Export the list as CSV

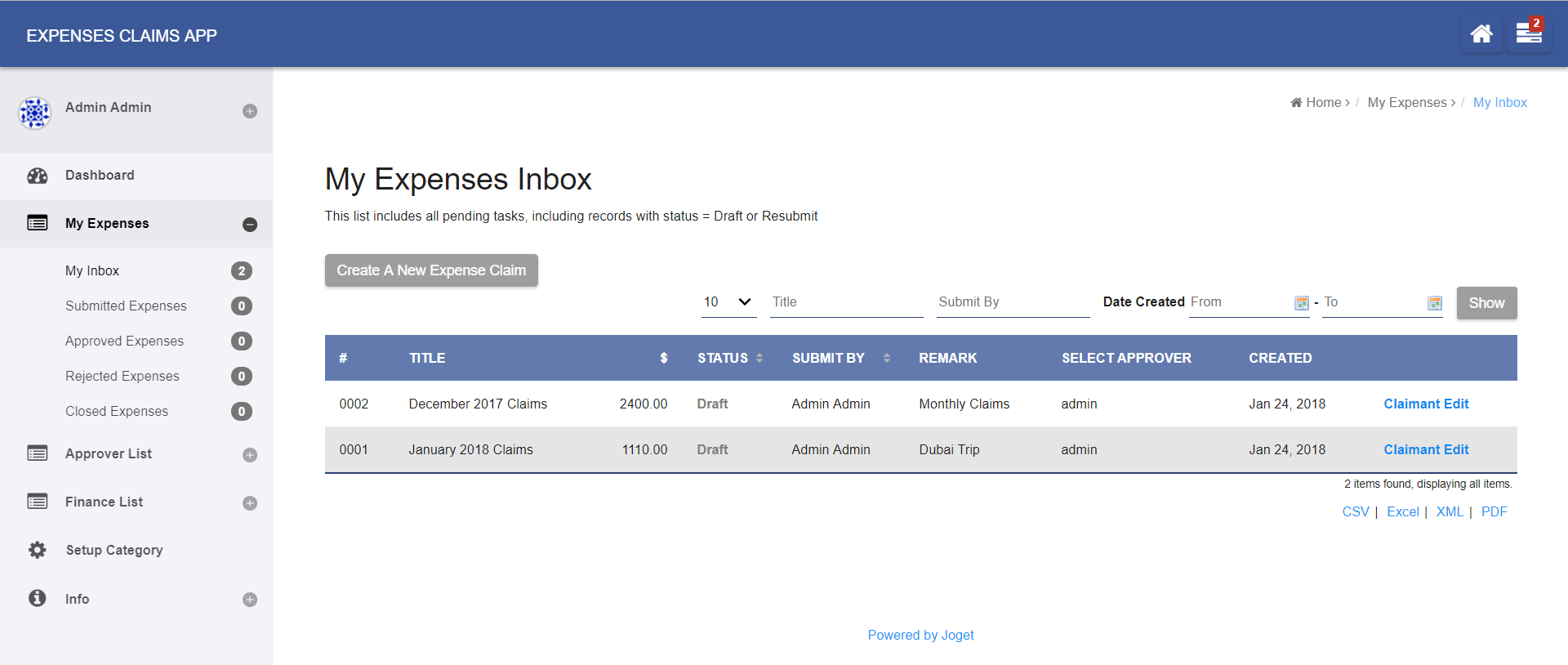[x=1355, y=511]
